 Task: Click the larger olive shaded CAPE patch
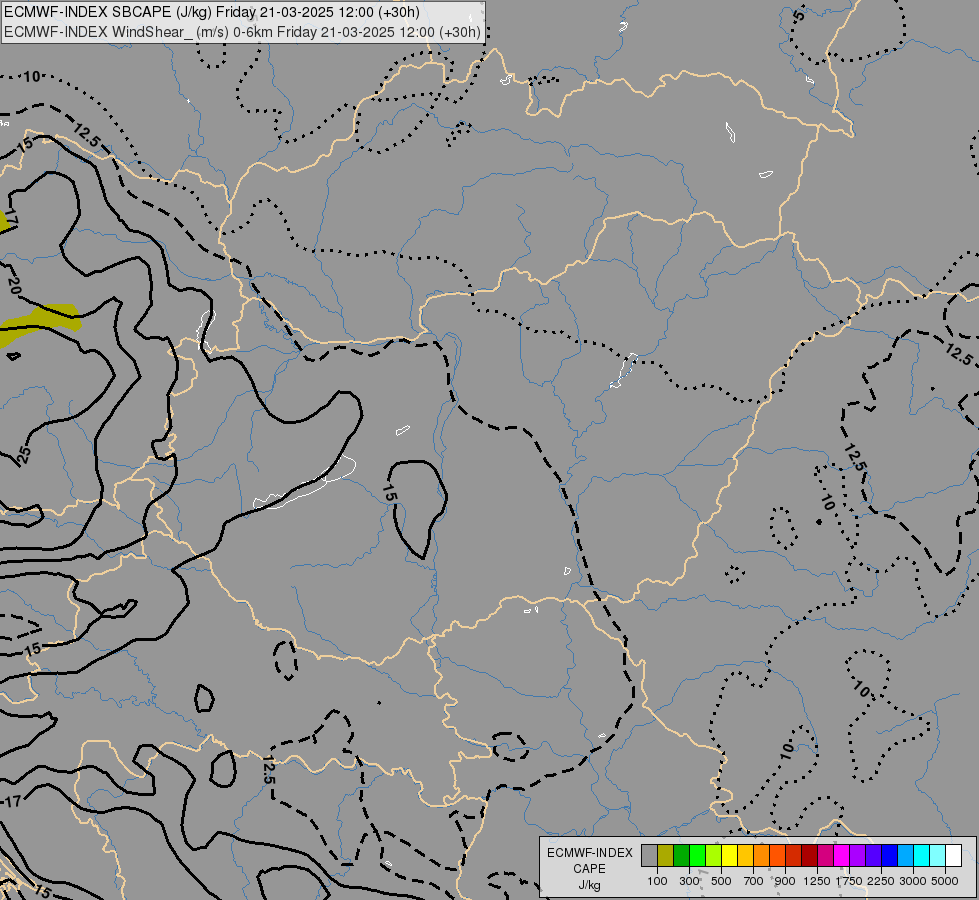coord(42,322)
